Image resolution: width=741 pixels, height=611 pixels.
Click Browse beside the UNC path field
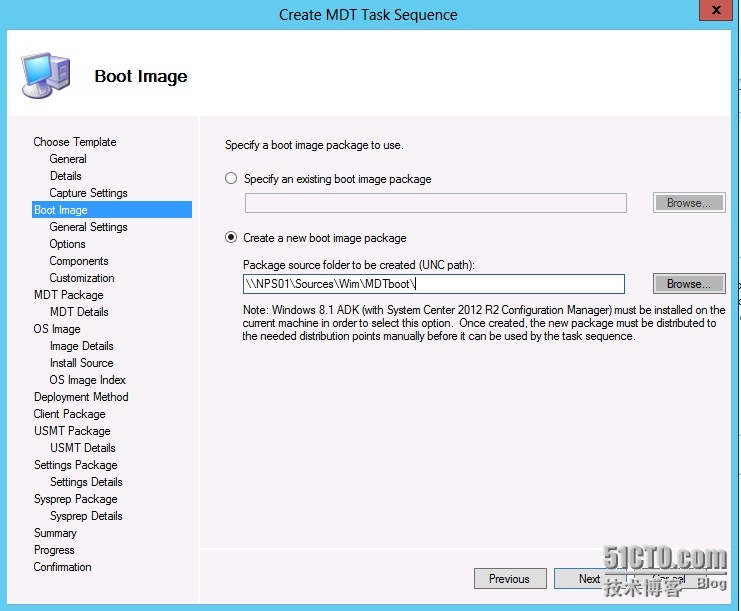coord(689,284)
